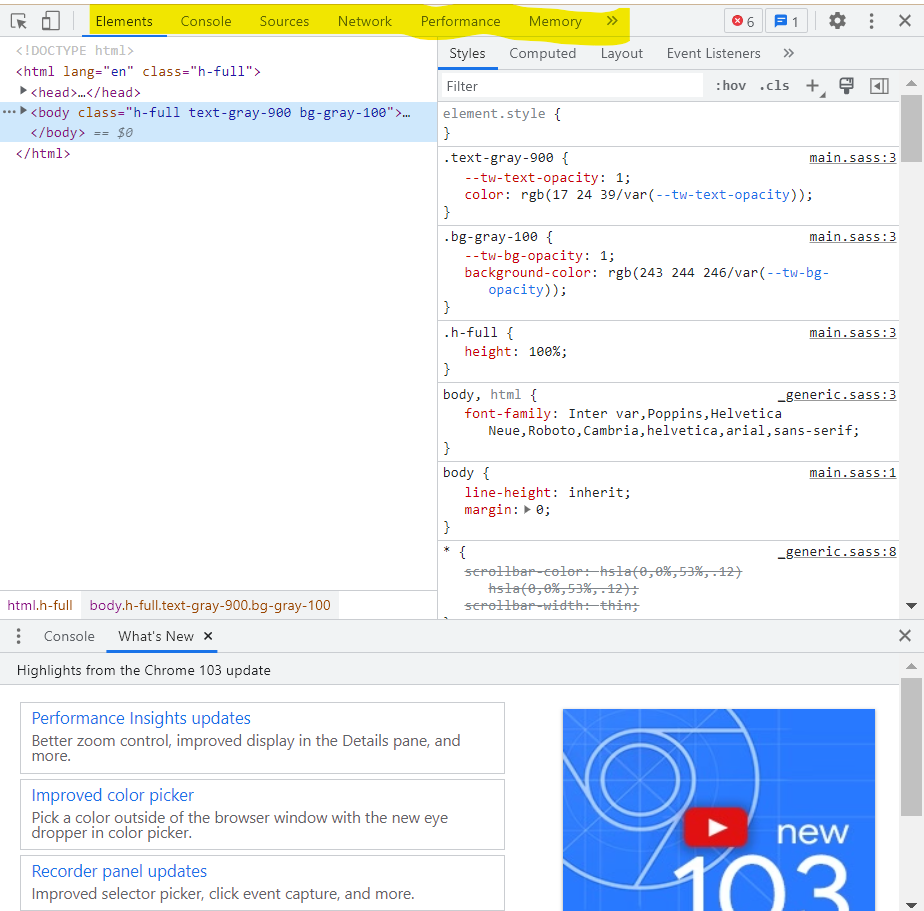924x911 pixels.
Task: Open the Computed styles tab
Action: point(542,54)
